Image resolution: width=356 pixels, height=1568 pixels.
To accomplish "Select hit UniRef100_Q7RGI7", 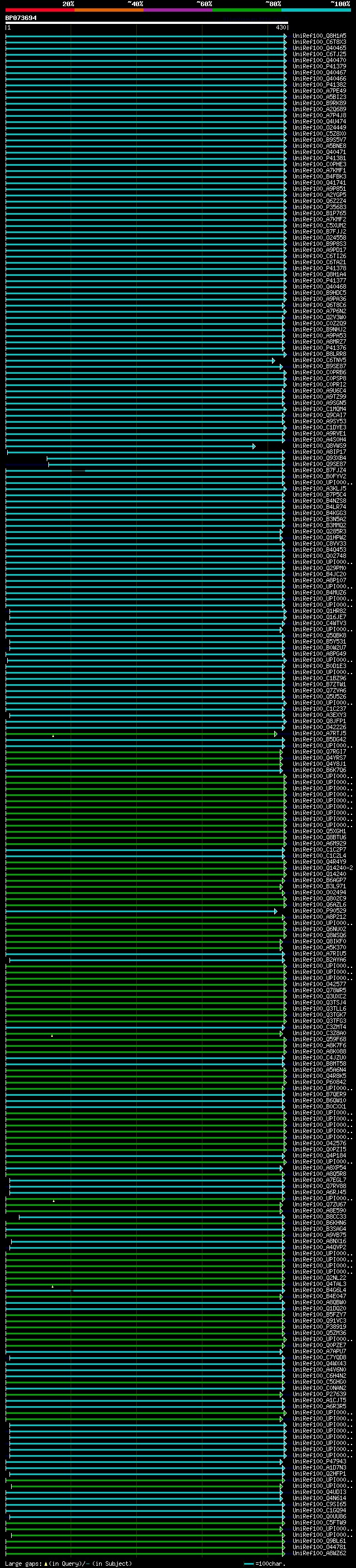I will click(x=319, y=752).
